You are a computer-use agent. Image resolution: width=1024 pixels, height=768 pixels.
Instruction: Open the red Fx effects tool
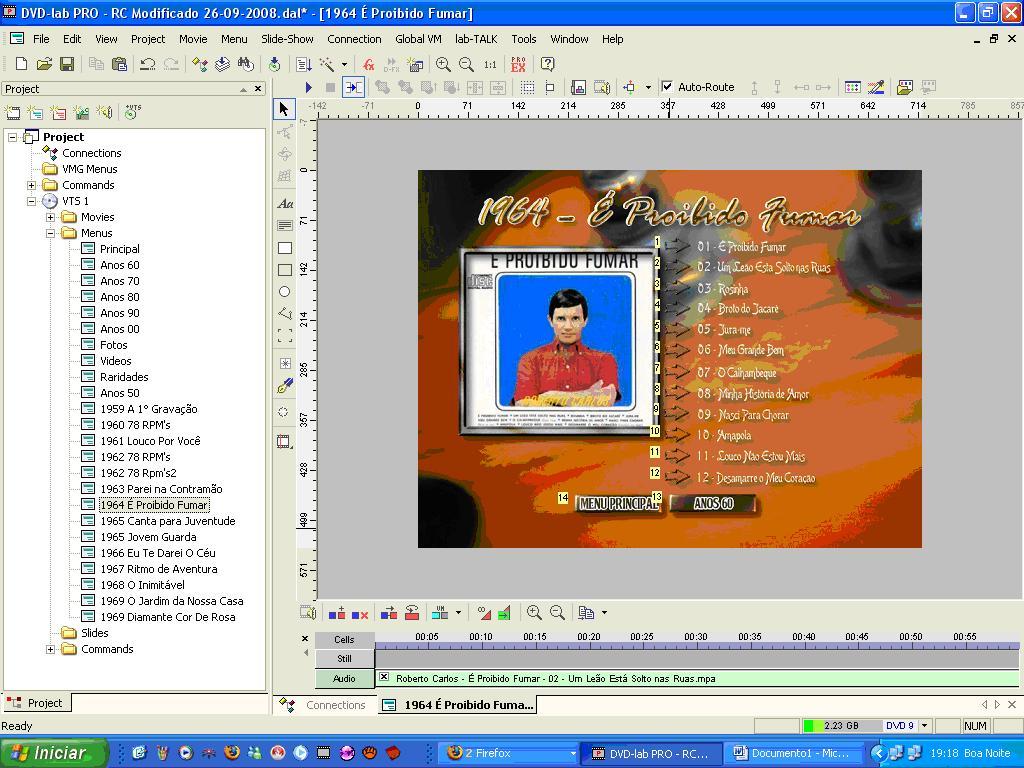(x=369, y=64)
